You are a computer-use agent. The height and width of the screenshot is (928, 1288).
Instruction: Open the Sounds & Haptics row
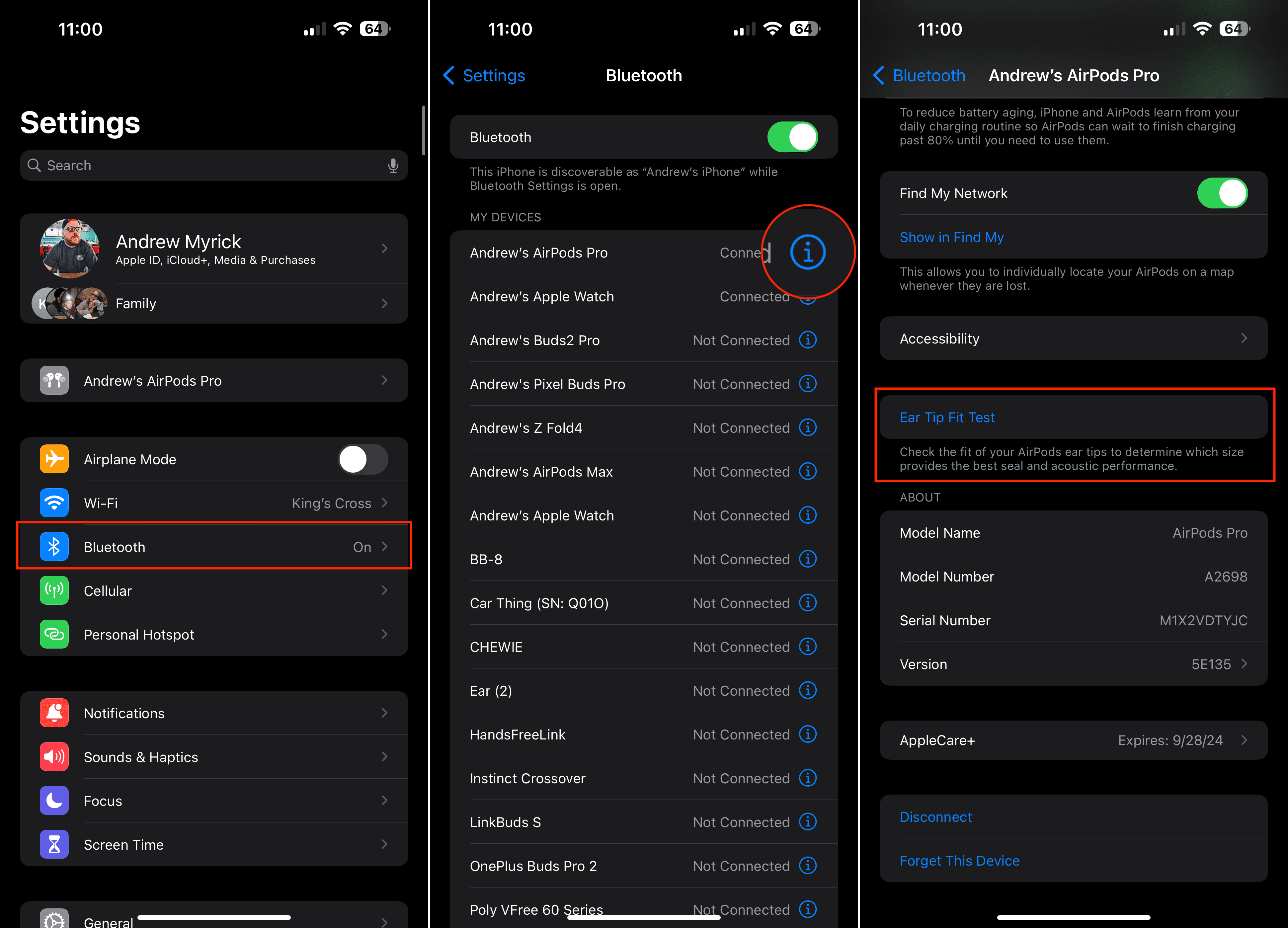(214, 756)
